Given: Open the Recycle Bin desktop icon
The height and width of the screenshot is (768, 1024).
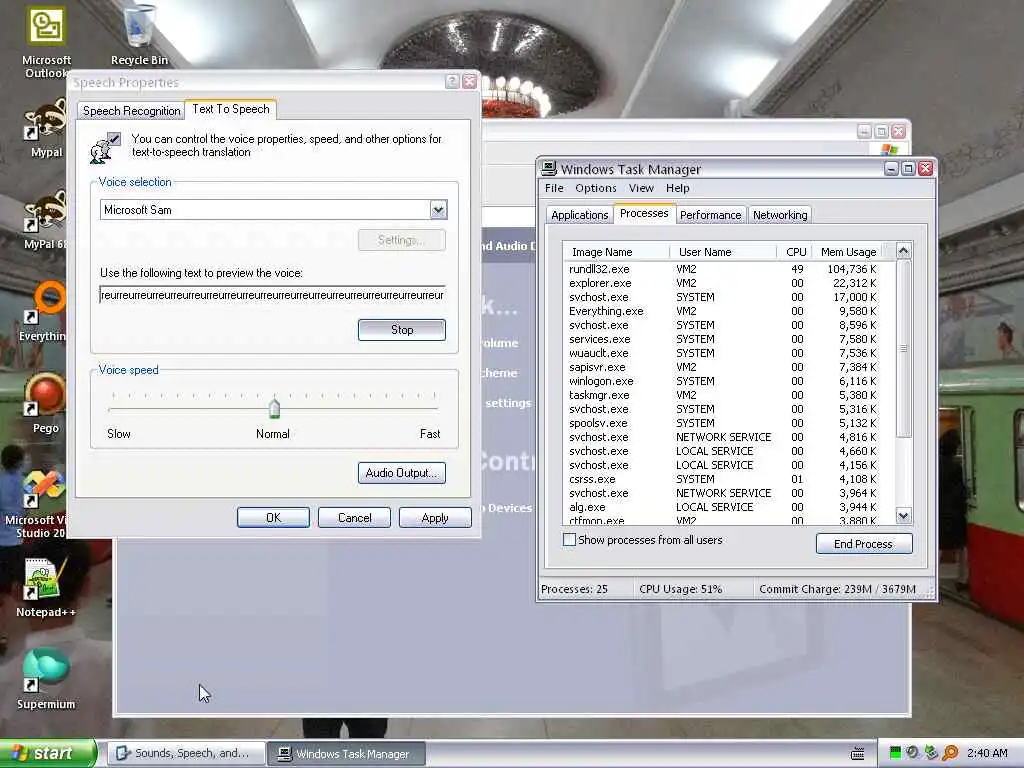Looking at the screenshot, I should [139, 35].
